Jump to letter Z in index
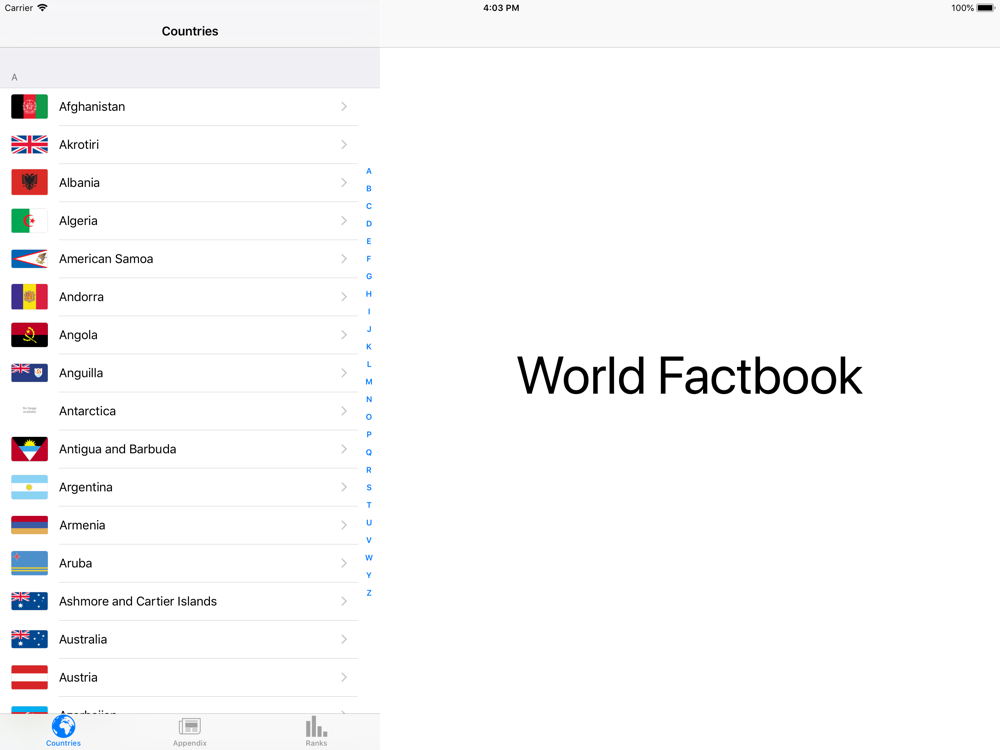Image resolution: width=1000 pixels, height=750 pixels. (369, 593)
